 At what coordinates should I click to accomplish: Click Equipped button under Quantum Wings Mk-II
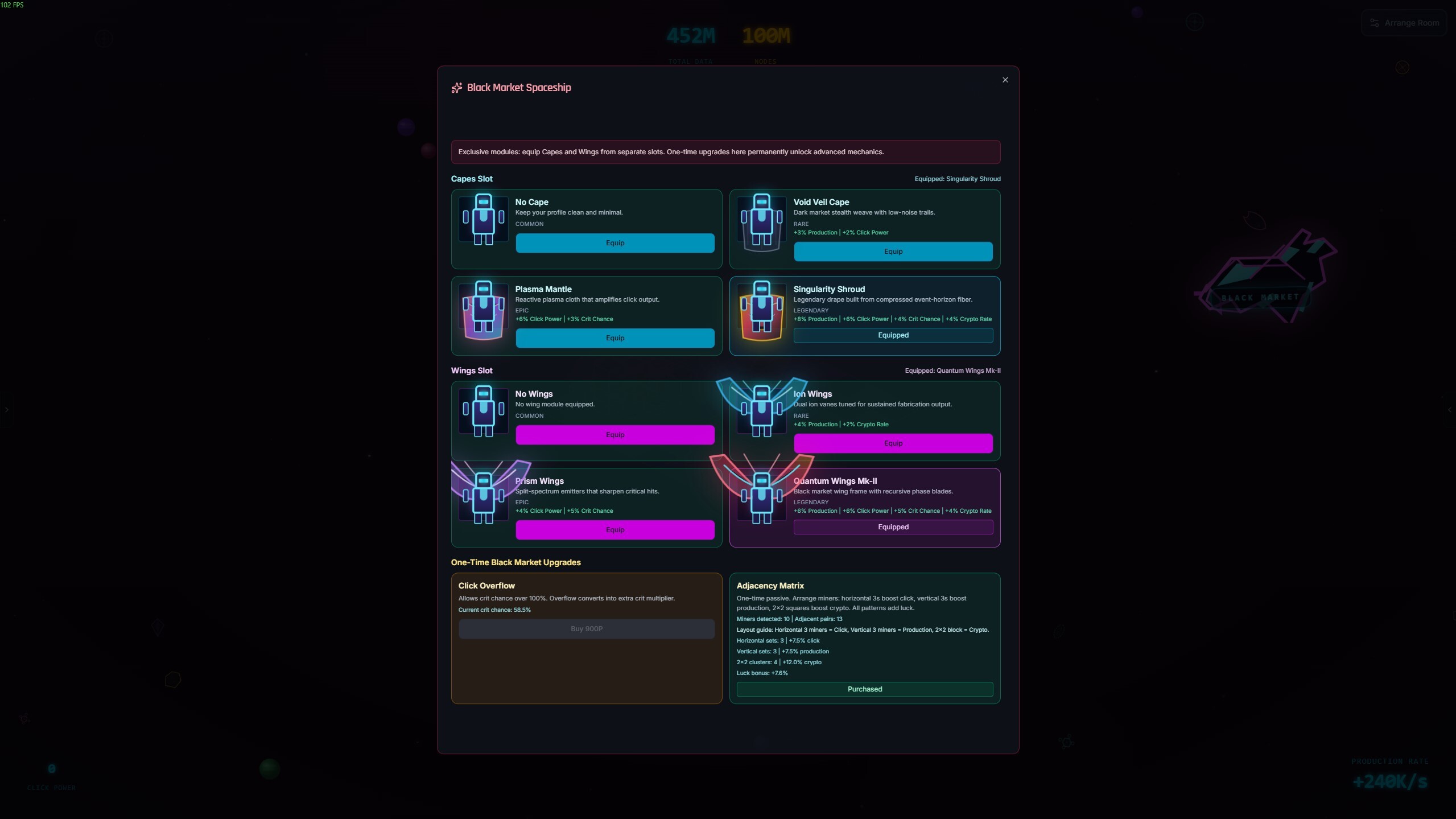pos(893,527)
